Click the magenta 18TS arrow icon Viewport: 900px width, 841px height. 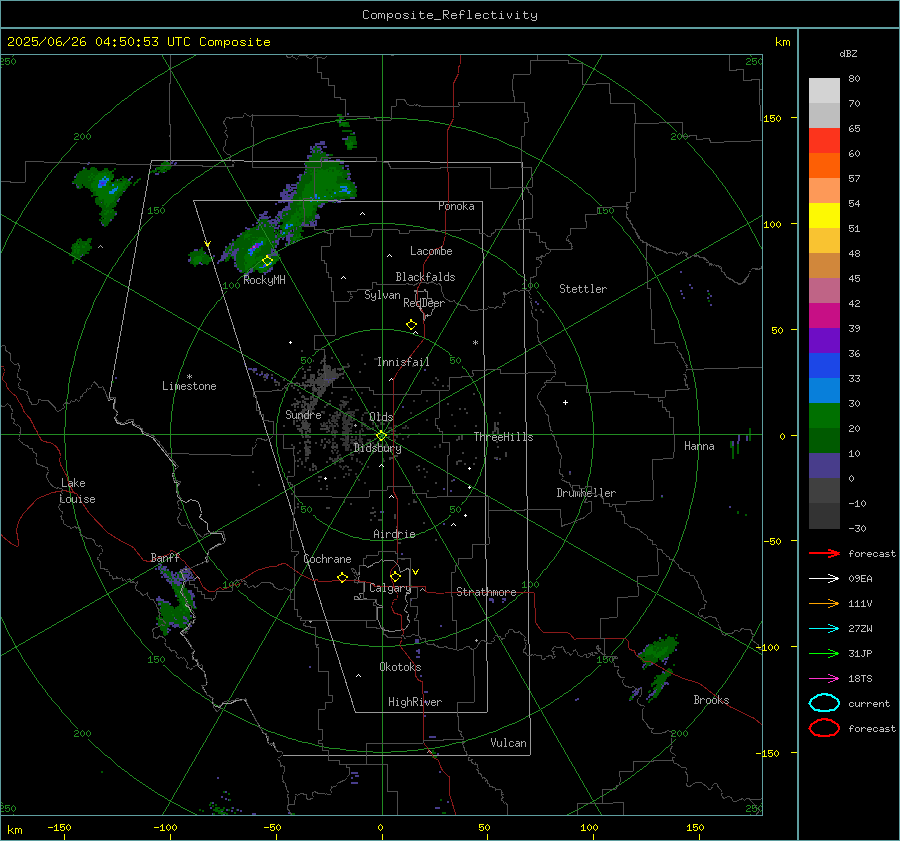(x=824, y=679)
